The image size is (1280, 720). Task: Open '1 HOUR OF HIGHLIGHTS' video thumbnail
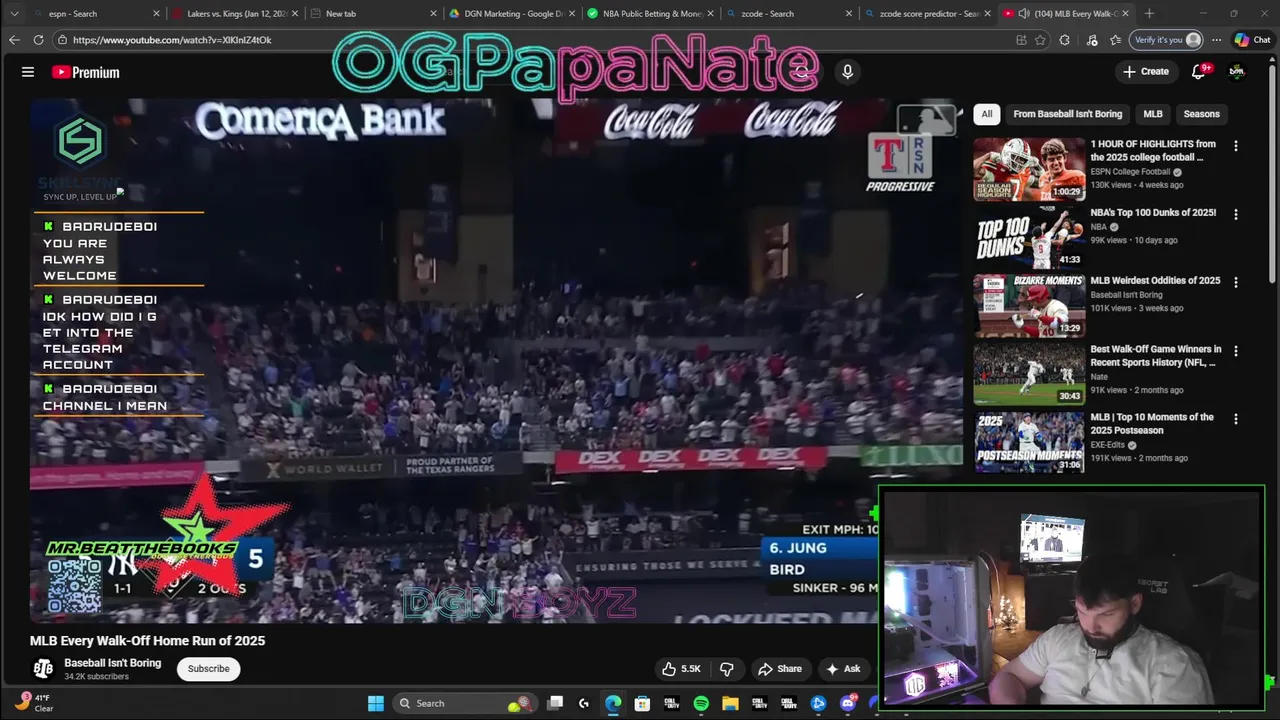click(1029, 170)
